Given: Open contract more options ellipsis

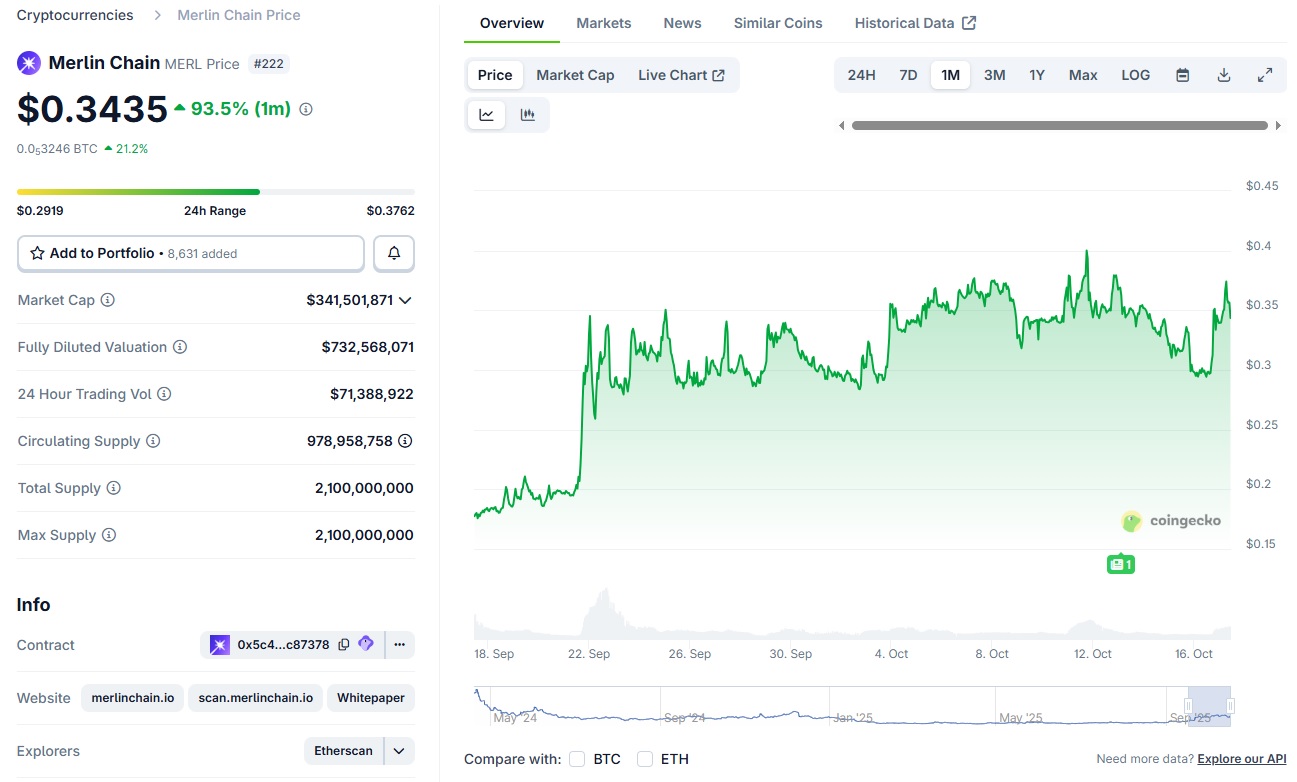Looking at the screenshot, I should click(x=399, y=645).
